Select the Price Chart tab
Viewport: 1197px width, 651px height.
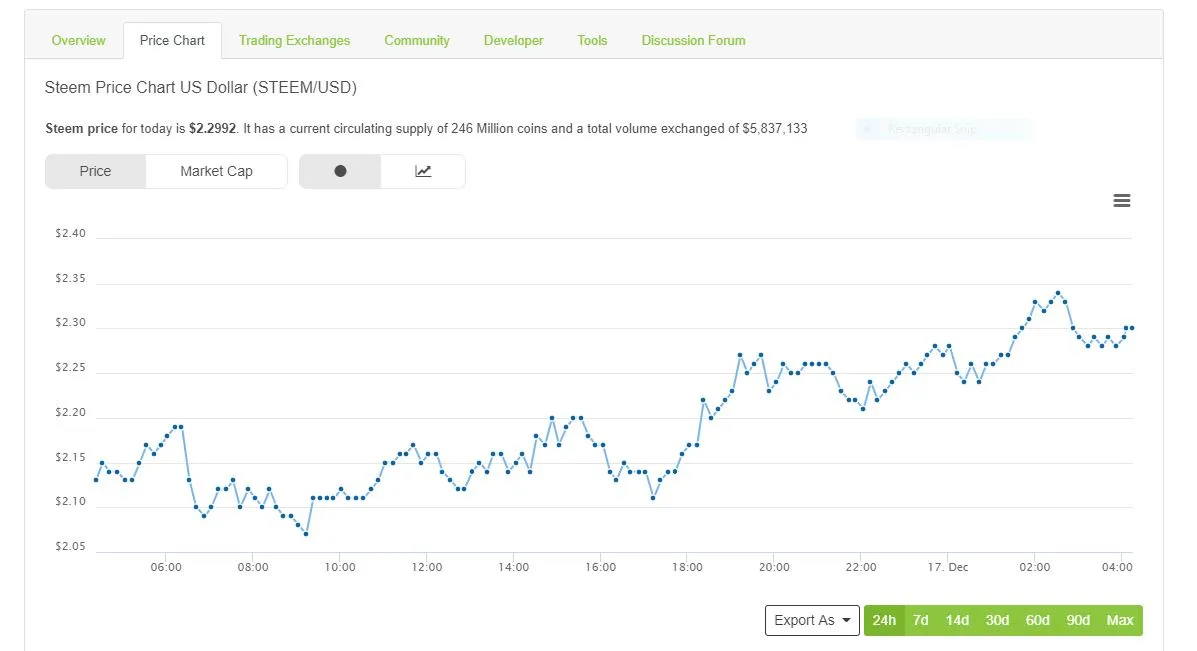click(x=173, y=40)
